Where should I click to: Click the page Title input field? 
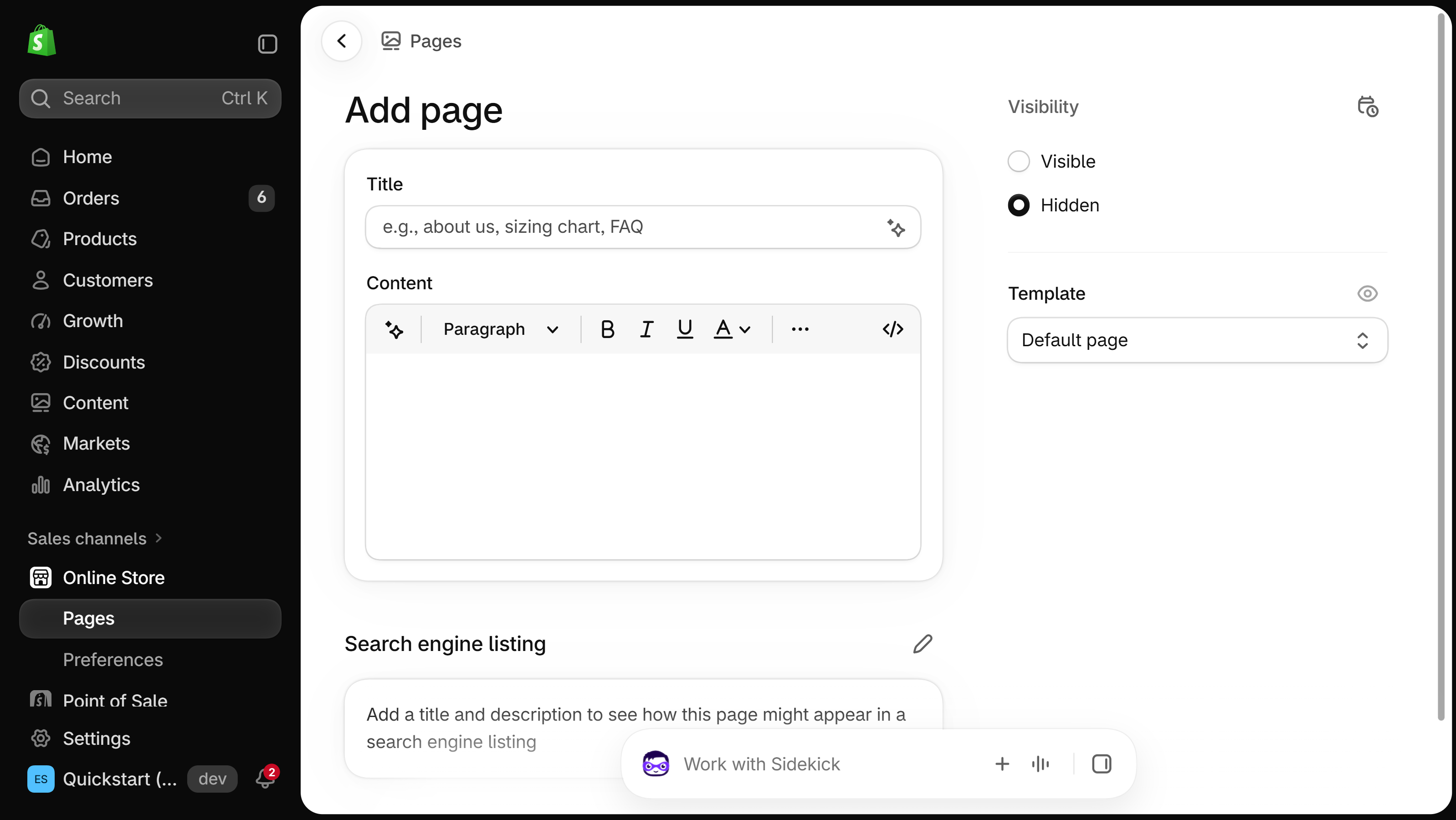643,227
